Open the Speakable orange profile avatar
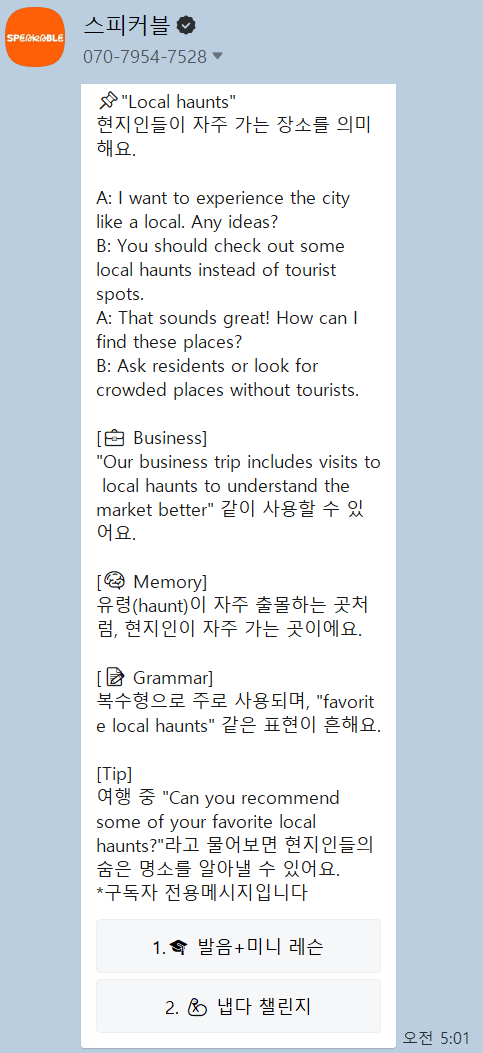The width and height of the screenshot is (483, 1053). pos(36,37)
